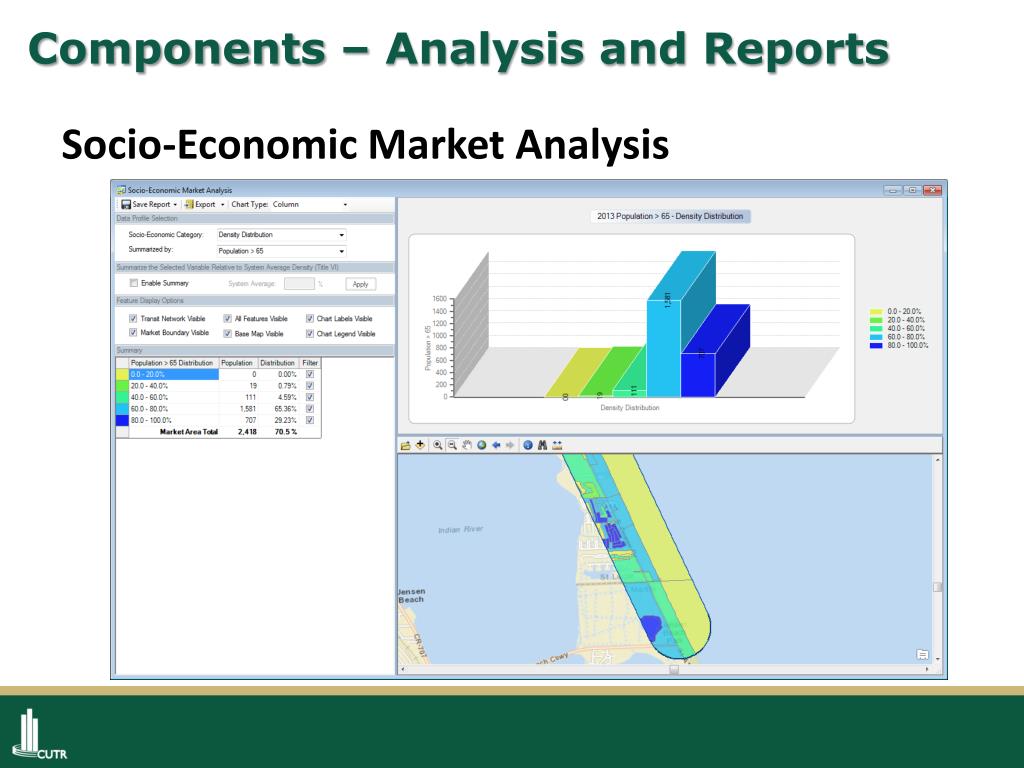Click the System Average input field

click(299, 284)
